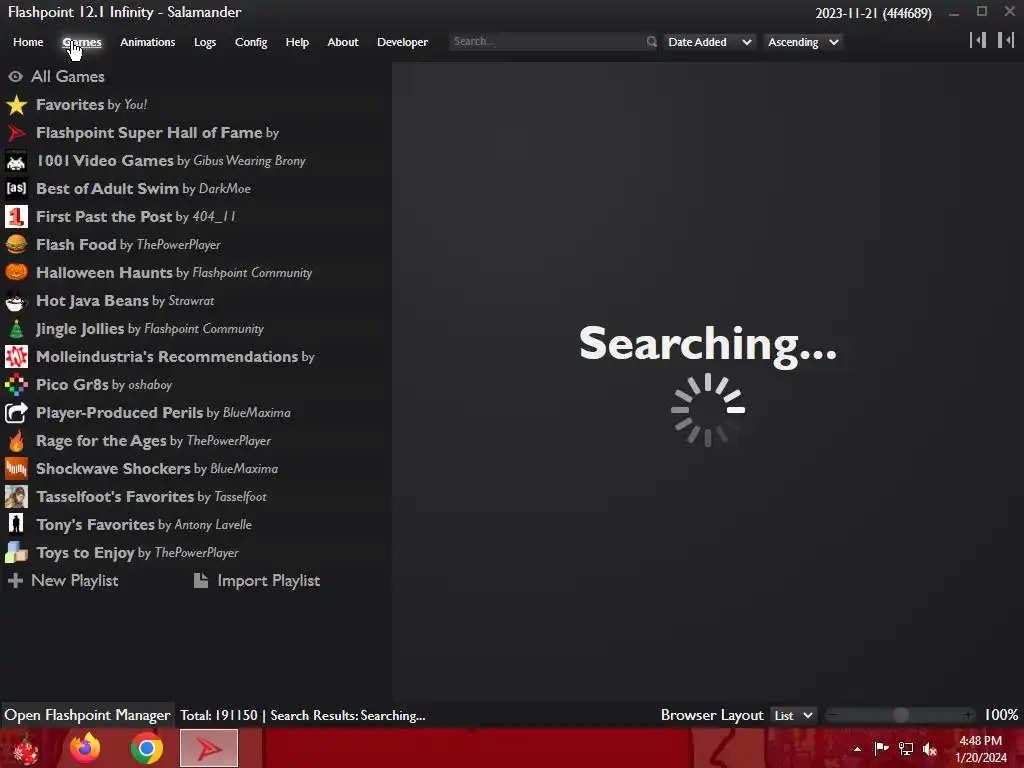Click the Search input field
This screenshot has width=1024, height=768.
[547, 41]
